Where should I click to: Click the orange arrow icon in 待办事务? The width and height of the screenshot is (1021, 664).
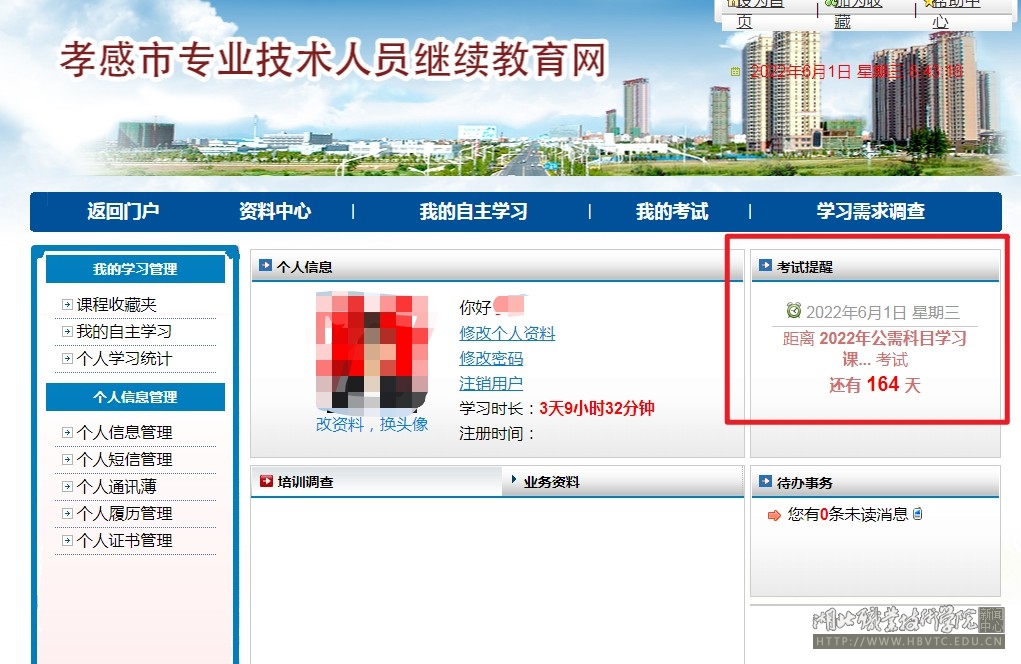(x=774, y=516)
